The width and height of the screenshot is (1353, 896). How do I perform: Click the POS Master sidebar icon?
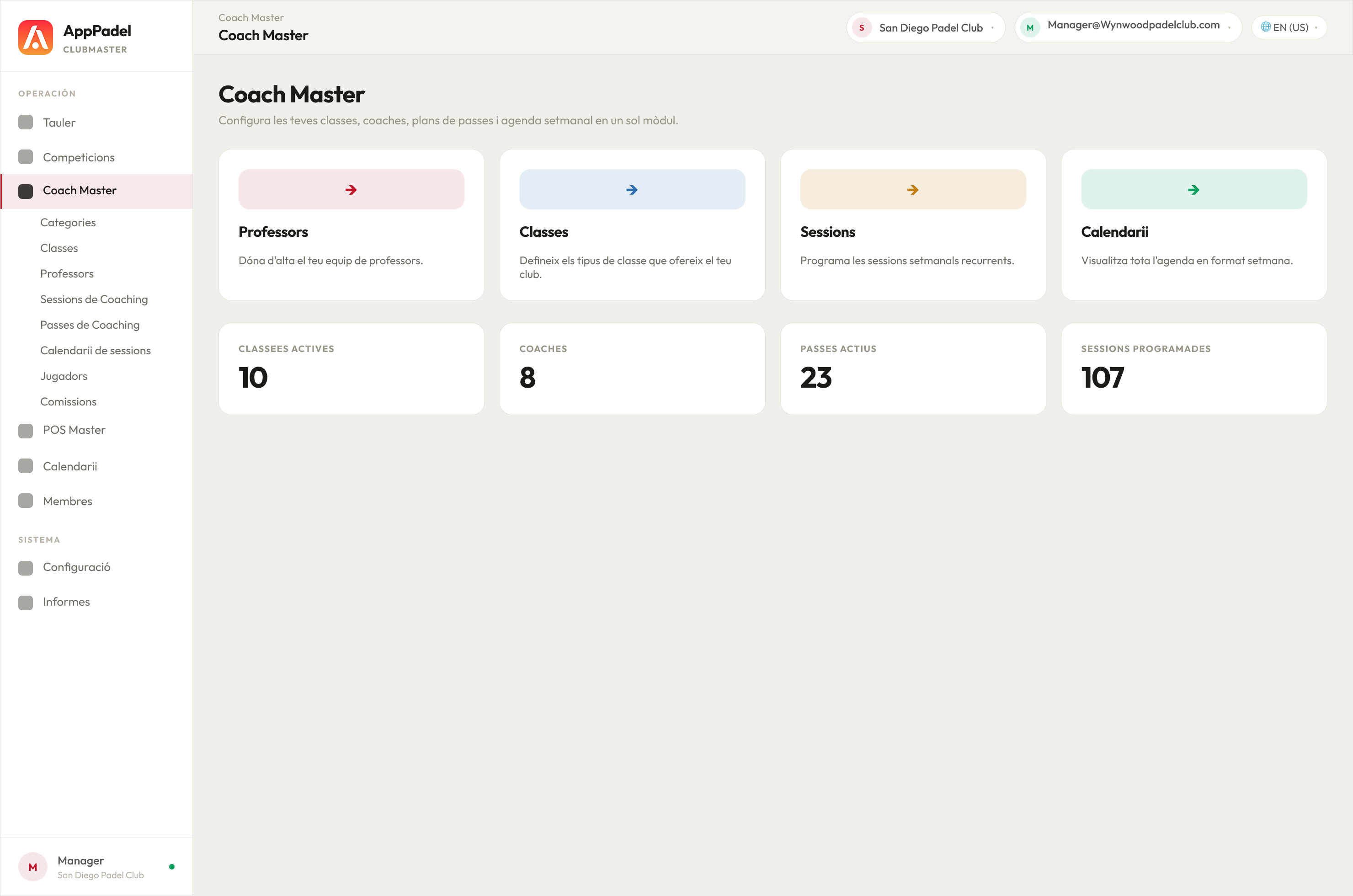pos(26,430)
